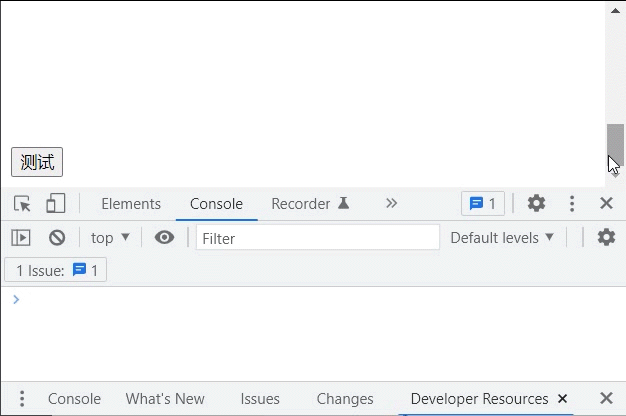Click the page's vertical scrollbar thumb
The height and width of the screenshot is (416, 626).
615,145
